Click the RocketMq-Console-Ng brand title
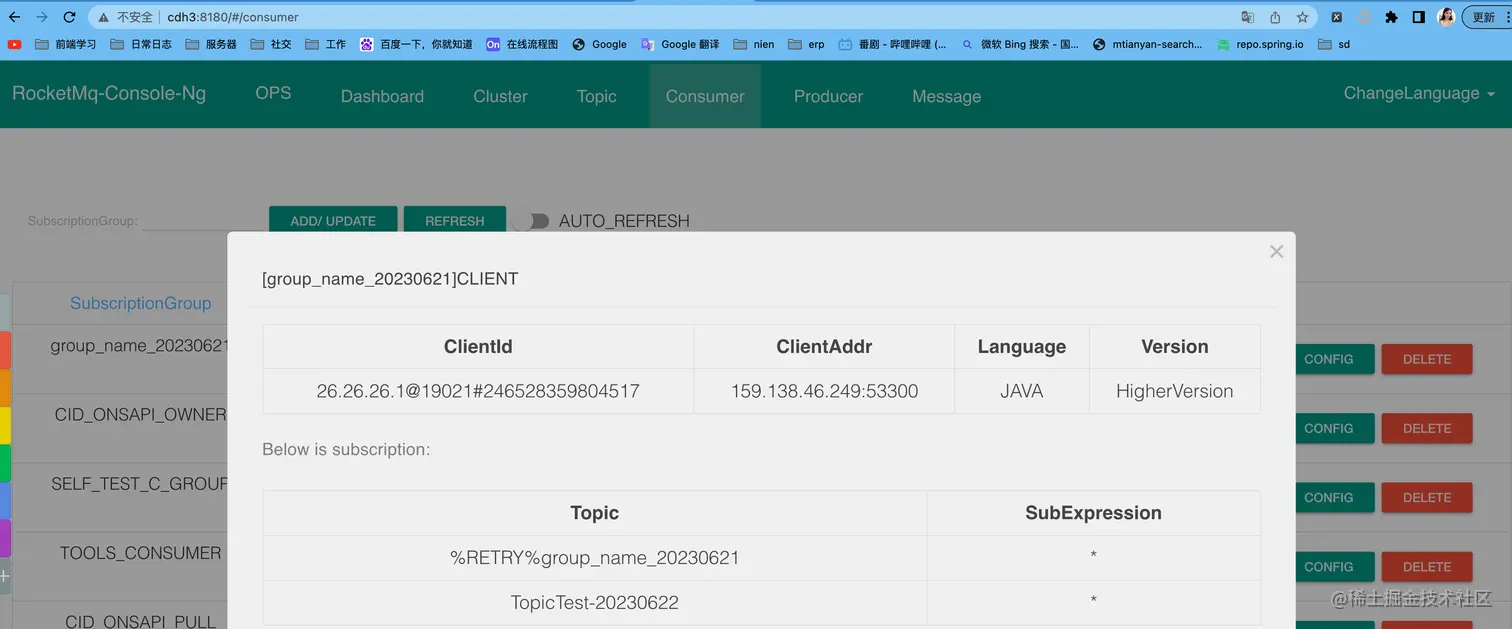 pos(109,93)
